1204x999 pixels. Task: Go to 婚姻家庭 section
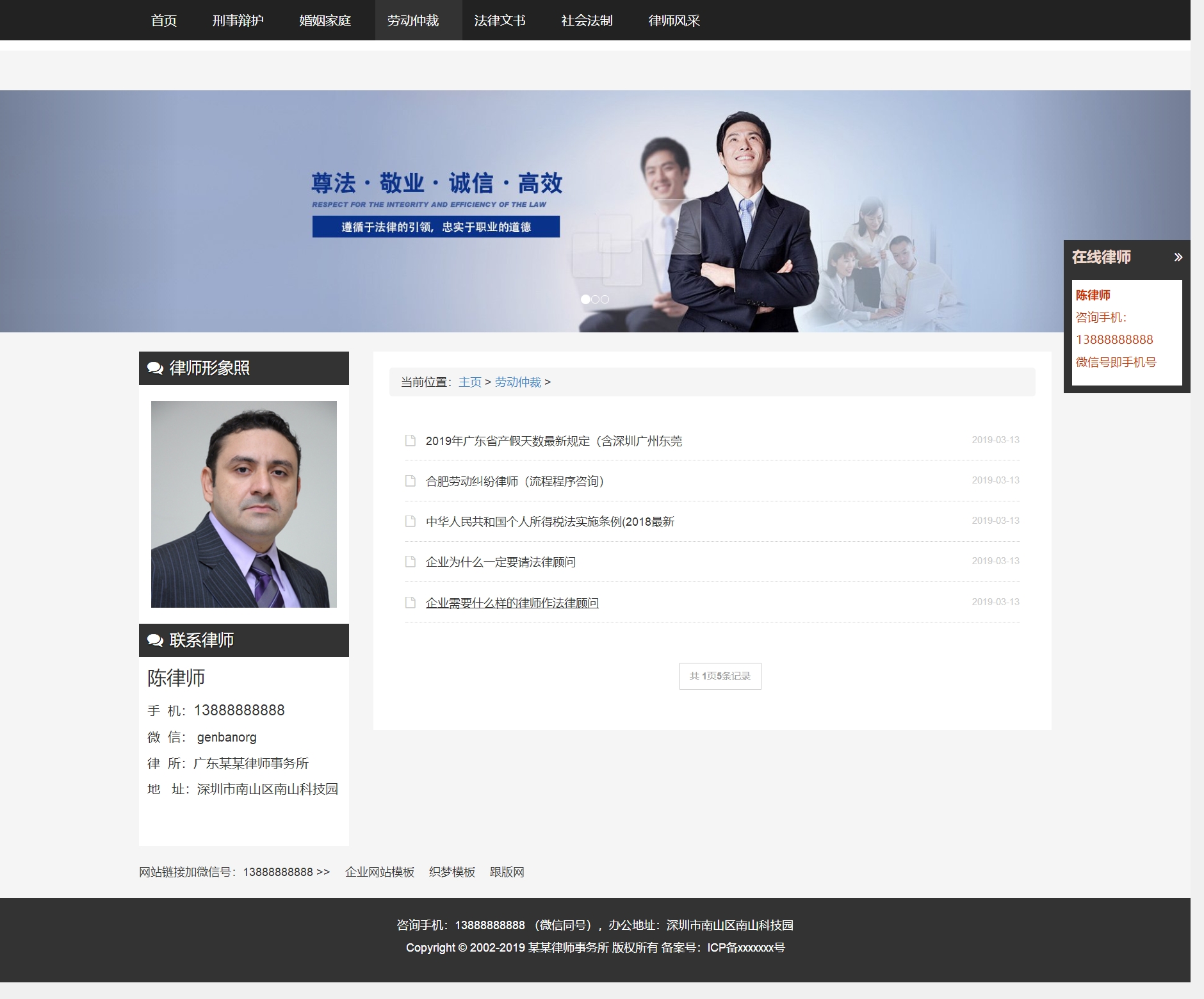pos(325,20)
